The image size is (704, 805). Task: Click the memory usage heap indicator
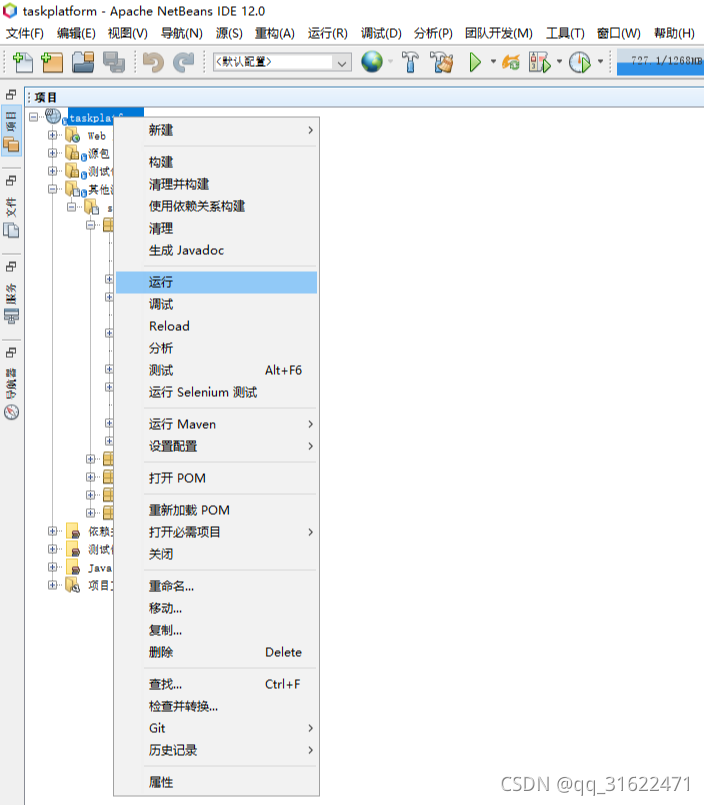[x=660, y=62]
